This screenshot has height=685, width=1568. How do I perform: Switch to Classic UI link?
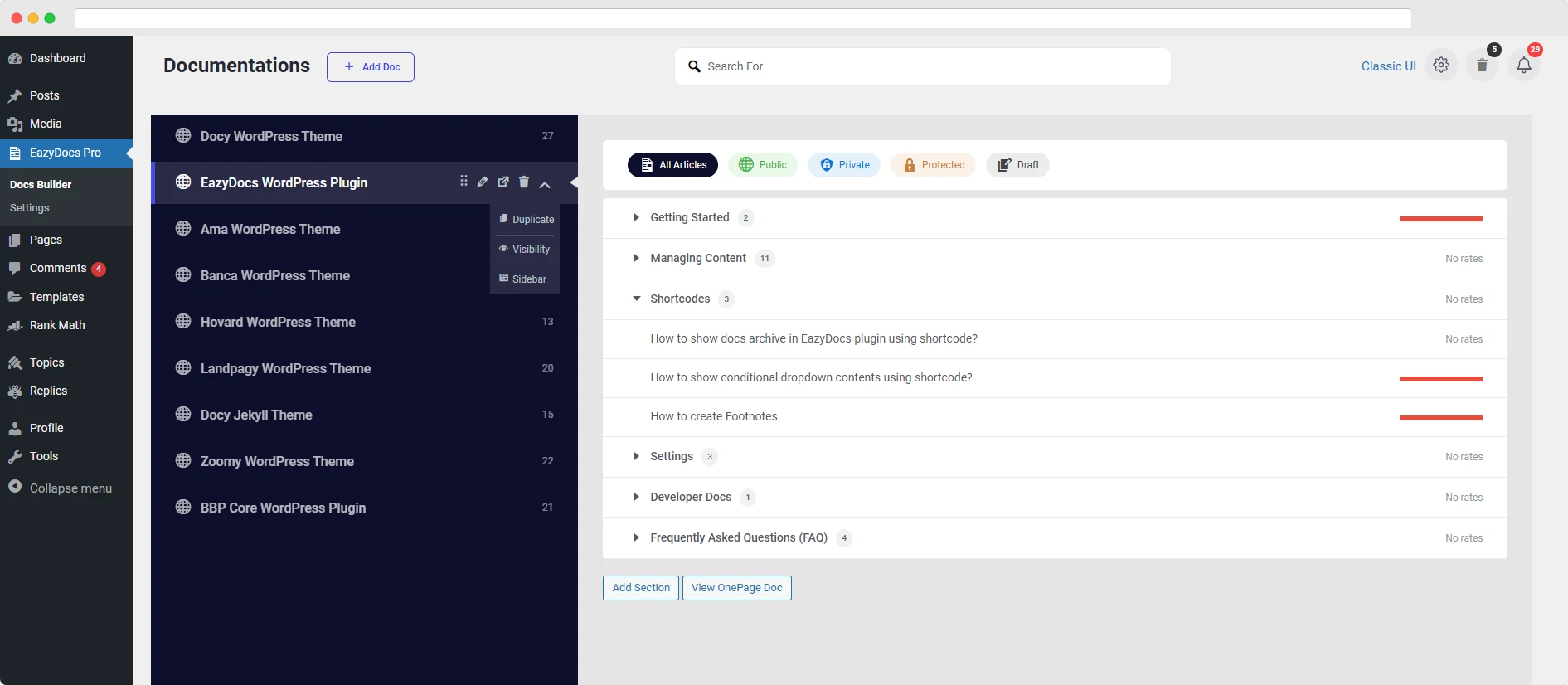pyautogui.click(x=1389, y=66)
